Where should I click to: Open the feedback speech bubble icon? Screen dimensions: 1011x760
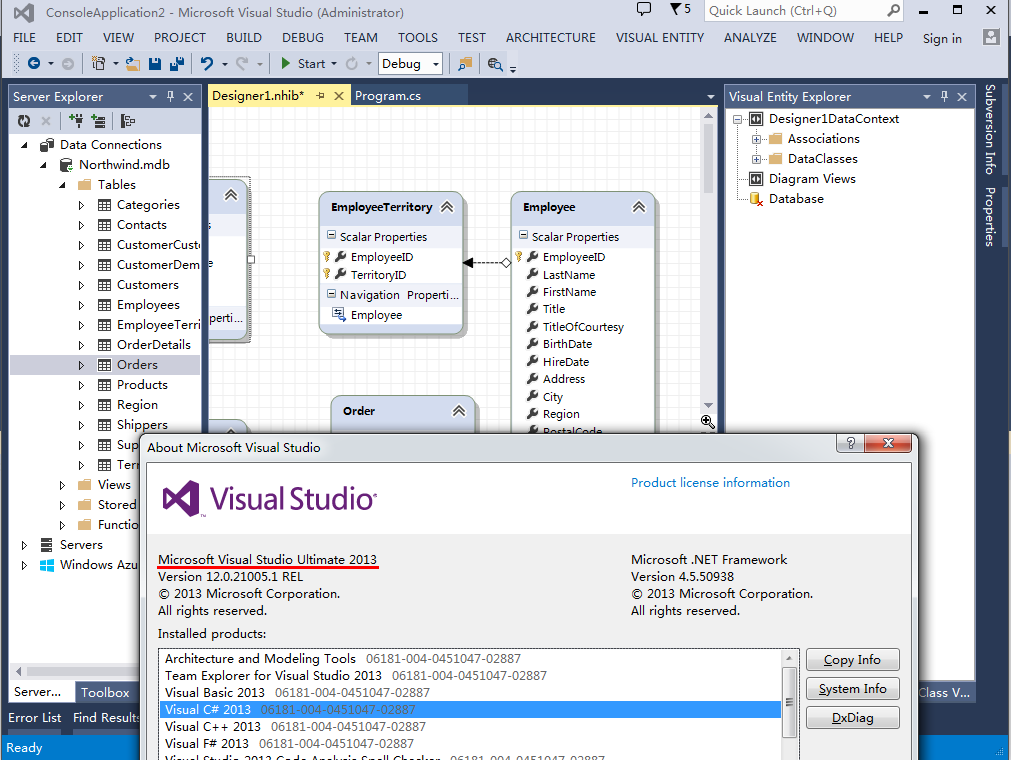644,9
